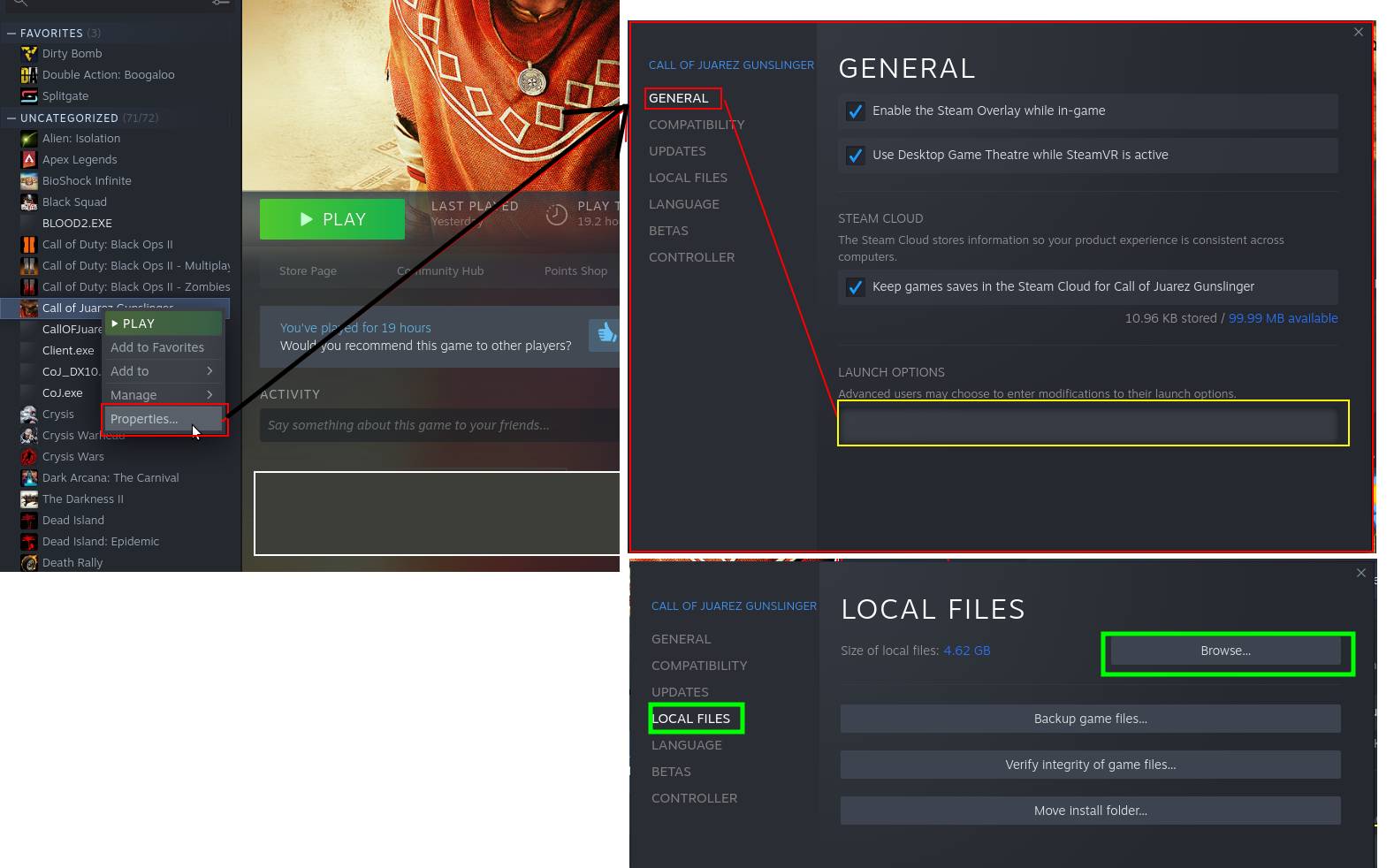Click the Browse... local files button

(x=1225, y=651)
